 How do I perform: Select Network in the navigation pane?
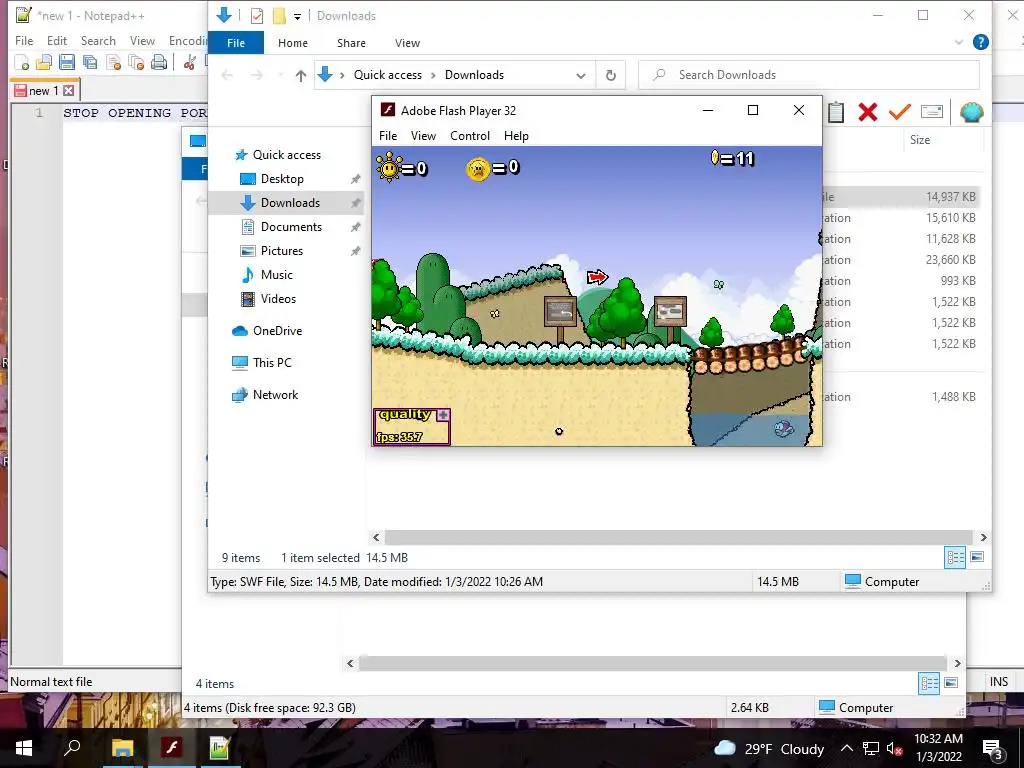pos(275,395)
